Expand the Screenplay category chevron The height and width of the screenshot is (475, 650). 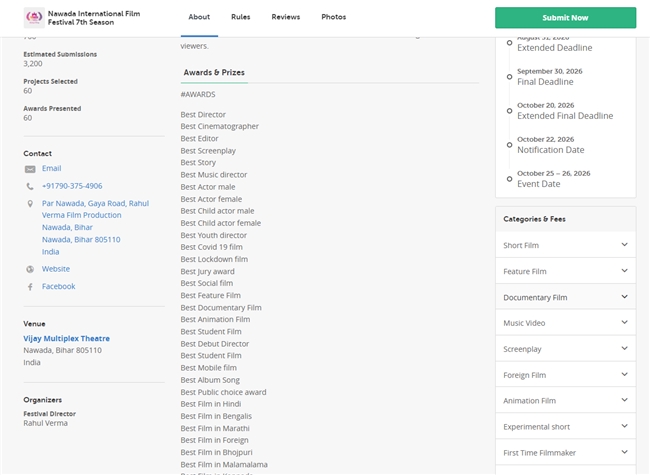click(x=624, y=349)
